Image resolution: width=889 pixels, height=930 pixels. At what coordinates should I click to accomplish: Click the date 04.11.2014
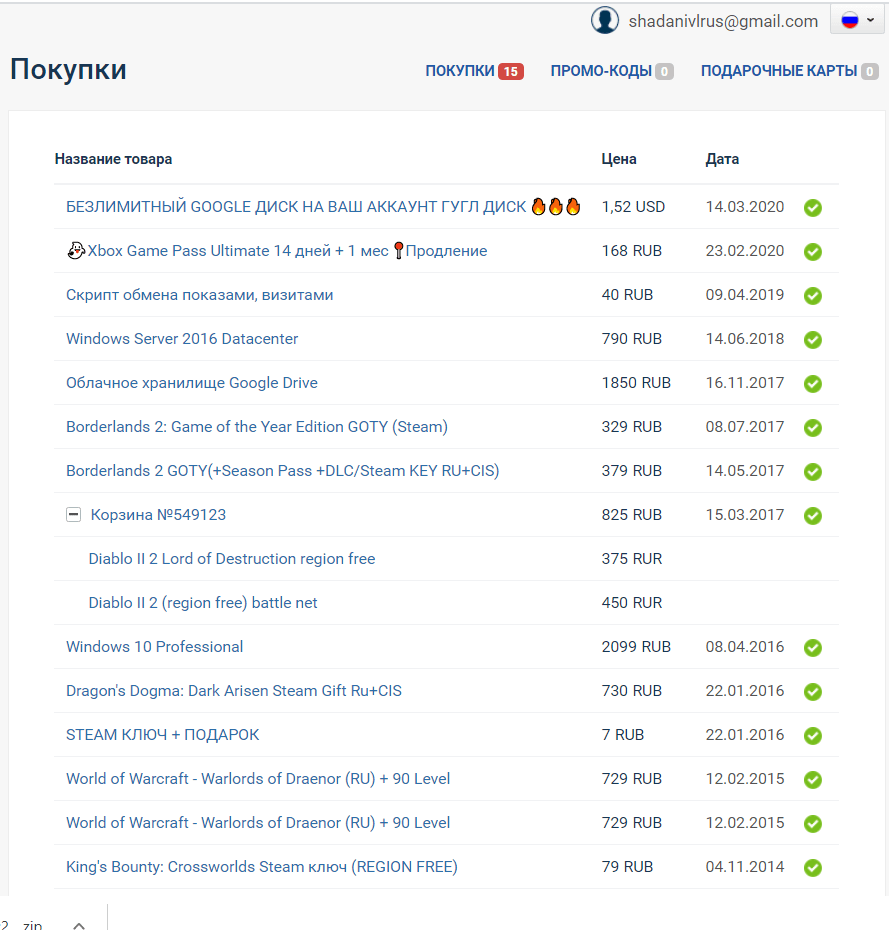745,867
